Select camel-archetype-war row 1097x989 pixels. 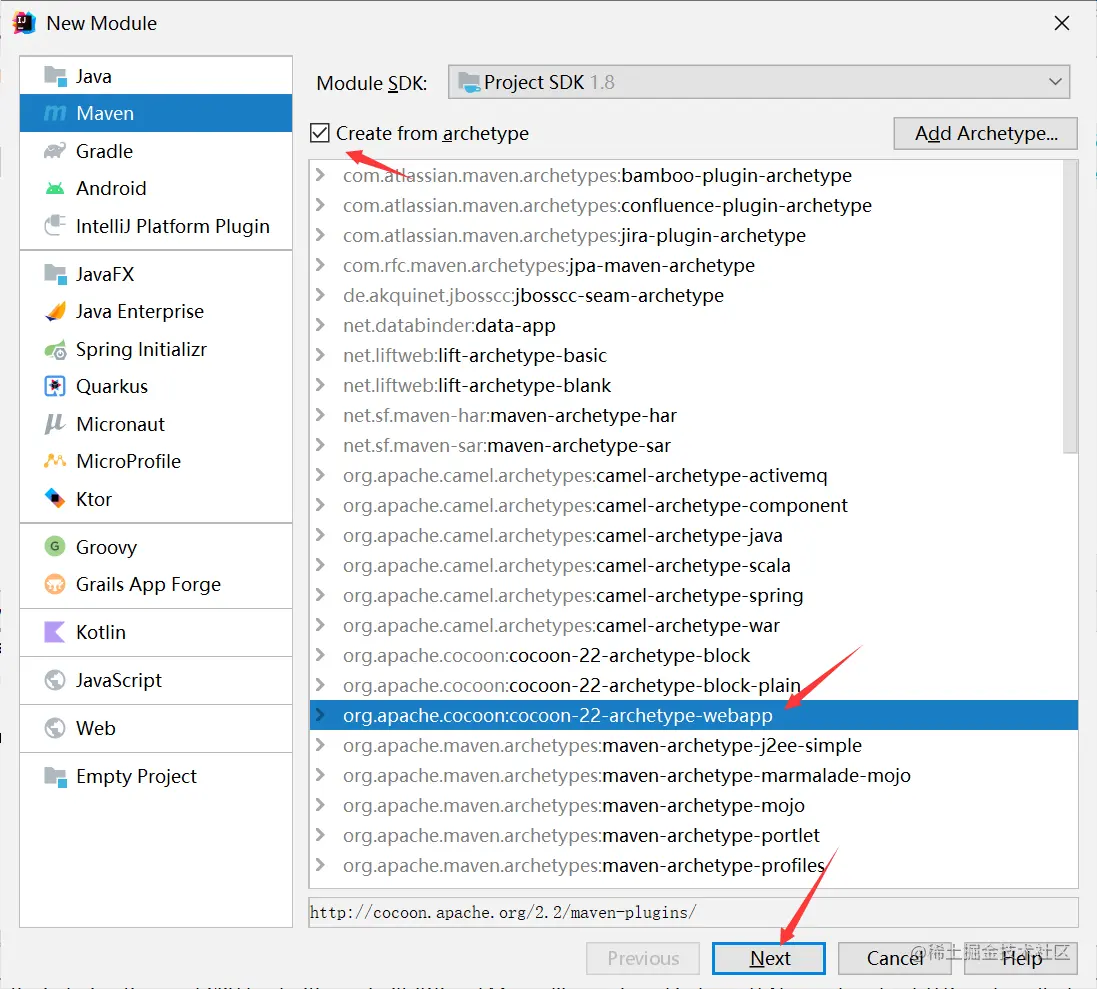[693, 625]
